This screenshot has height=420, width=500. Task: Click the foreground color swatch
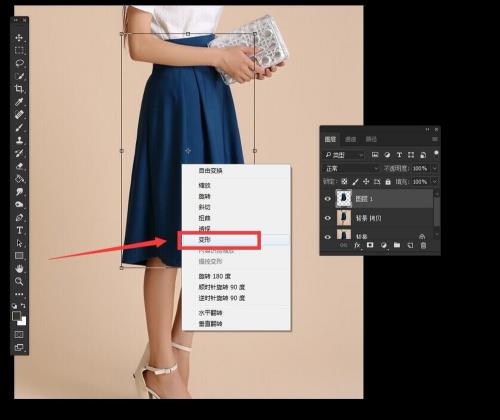pyautogui.click(x=16, y=316)
